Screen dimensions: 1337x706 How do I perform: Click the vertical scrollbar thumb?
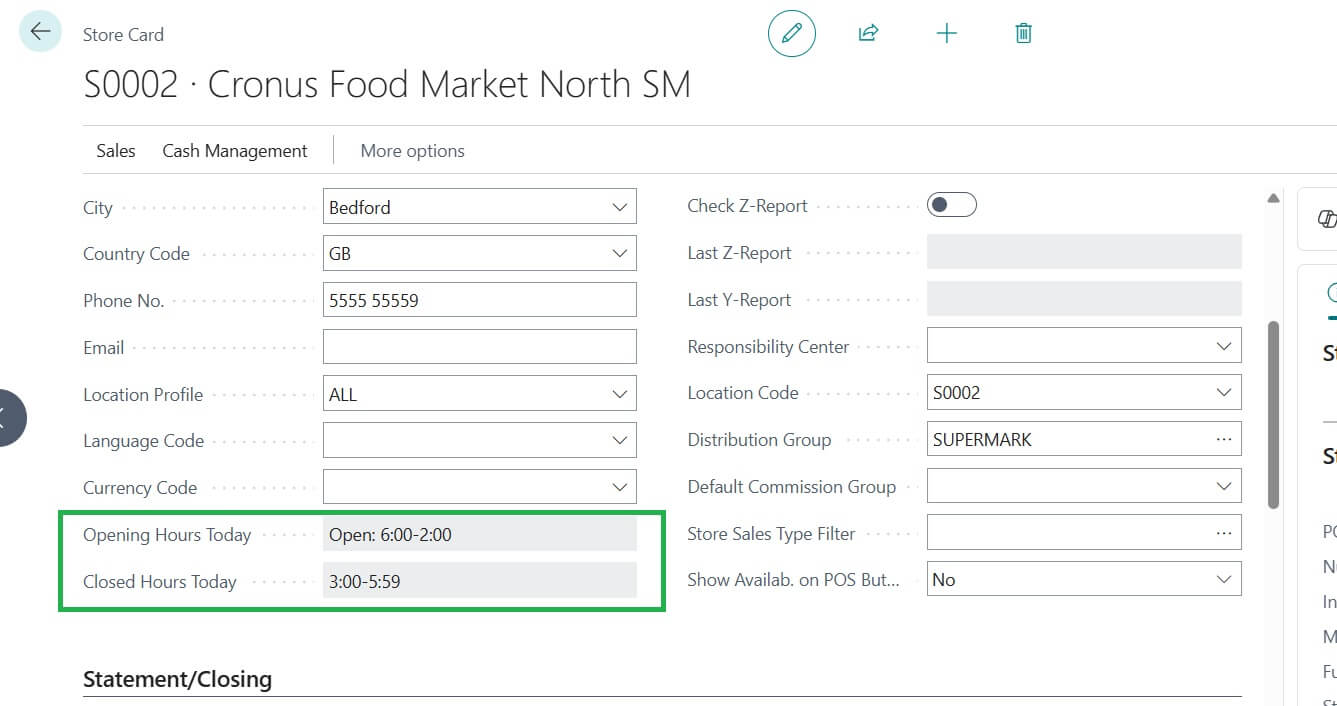1273,414
